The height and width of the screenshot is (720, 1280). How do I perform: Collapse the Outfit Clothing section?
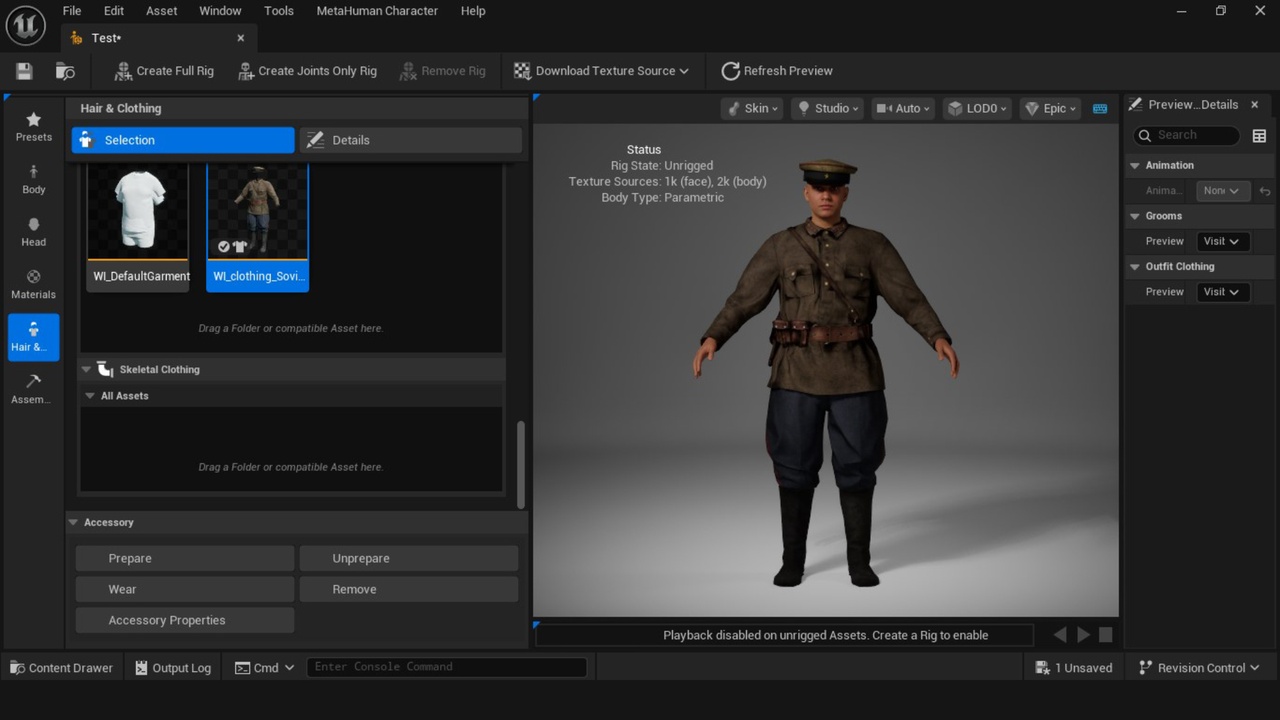(x=1135, y=267)
